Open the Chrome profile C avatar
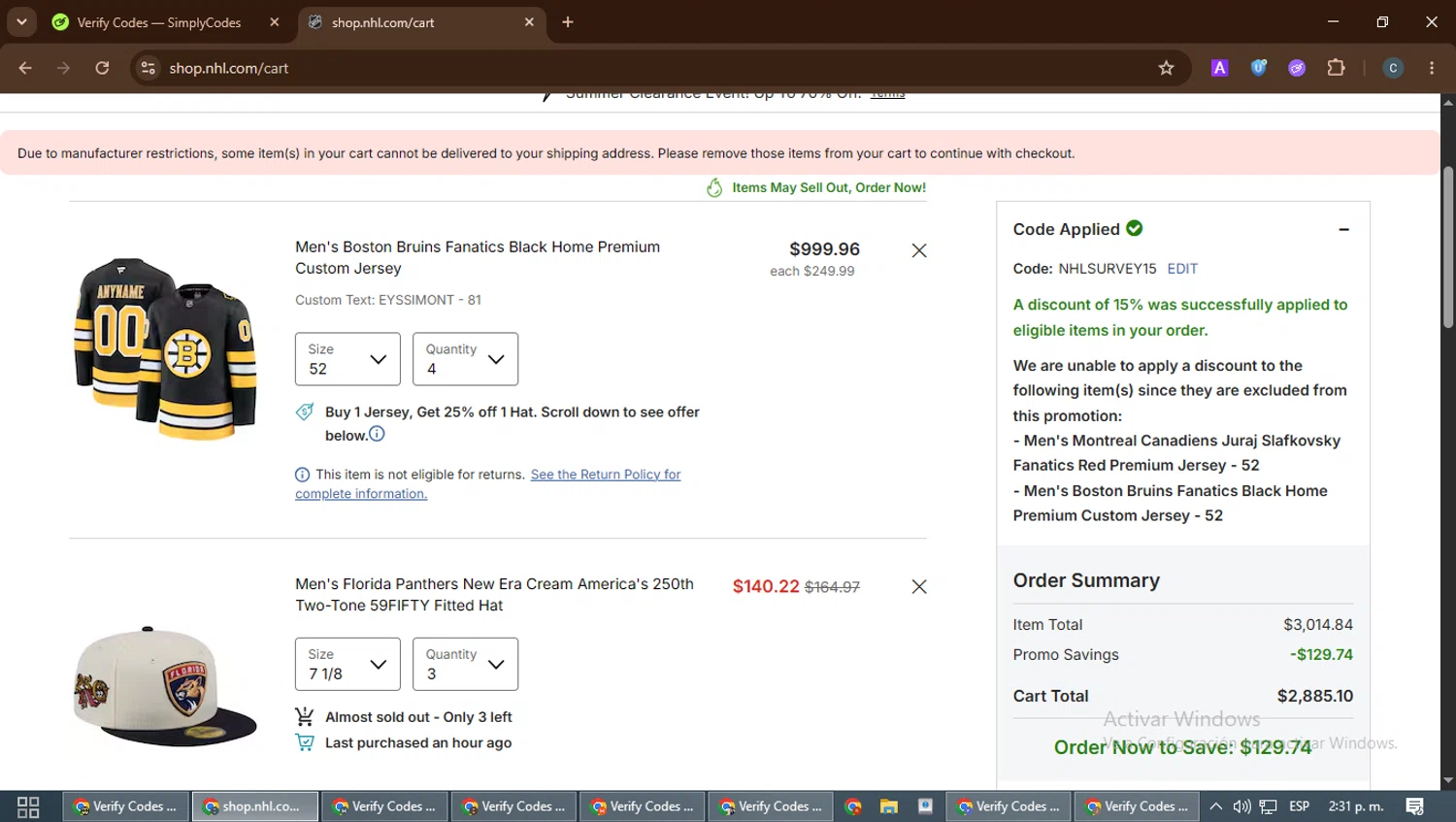The width and height of the screenshot is (1456, 822). (x=1393, y=68)
